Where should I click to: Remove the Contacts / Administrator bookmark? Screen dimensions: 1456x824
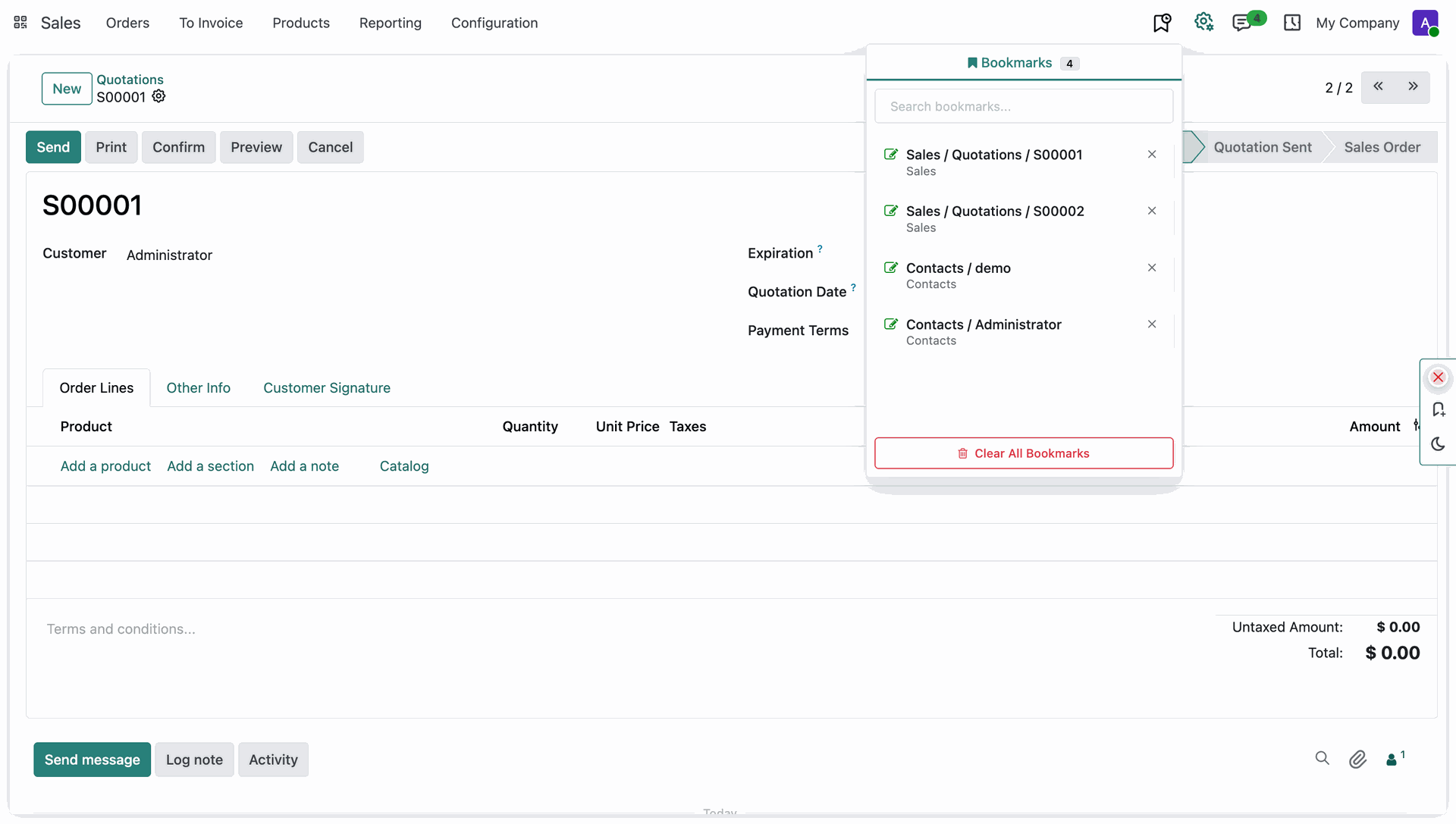(x=1152, y=324)
